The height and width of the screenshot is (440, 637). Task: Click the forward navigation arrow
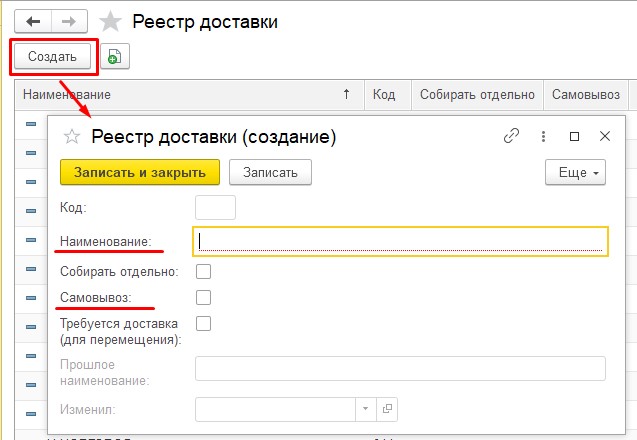pyautogui.click(x=67, y=21)
